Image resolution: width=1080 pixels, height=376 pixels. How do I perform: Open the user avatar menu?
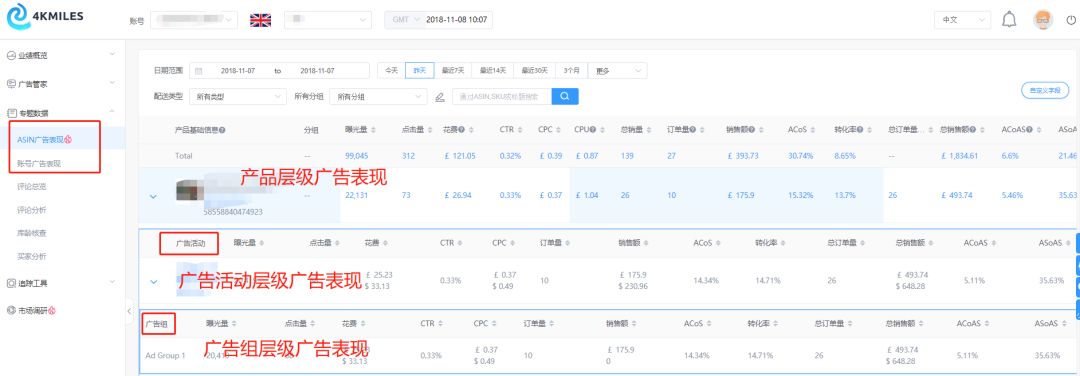pos(1043,19)
